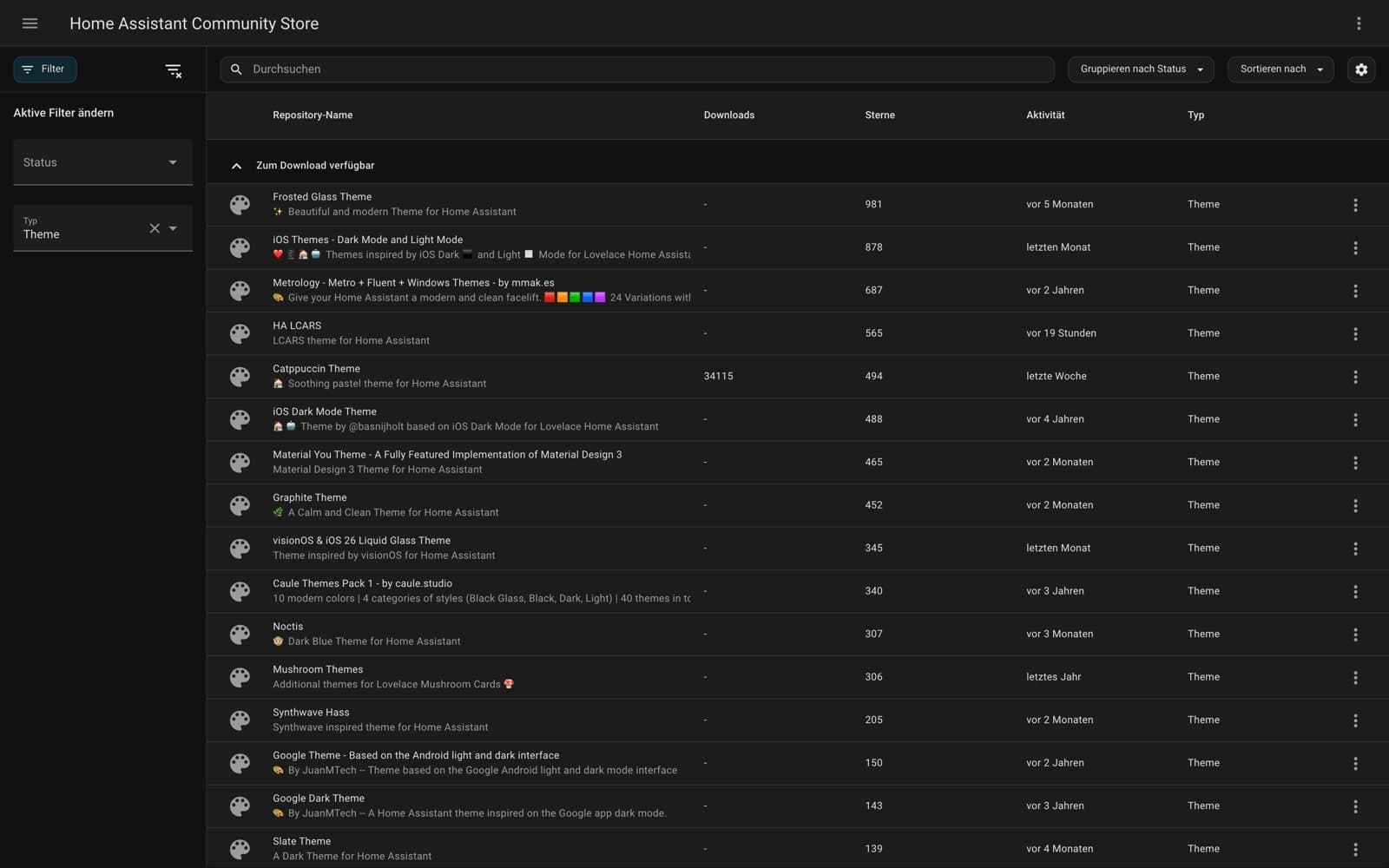The image size is (1389, 868).
Task: Open the top-right overflow menu
Action: (1359, 23)
